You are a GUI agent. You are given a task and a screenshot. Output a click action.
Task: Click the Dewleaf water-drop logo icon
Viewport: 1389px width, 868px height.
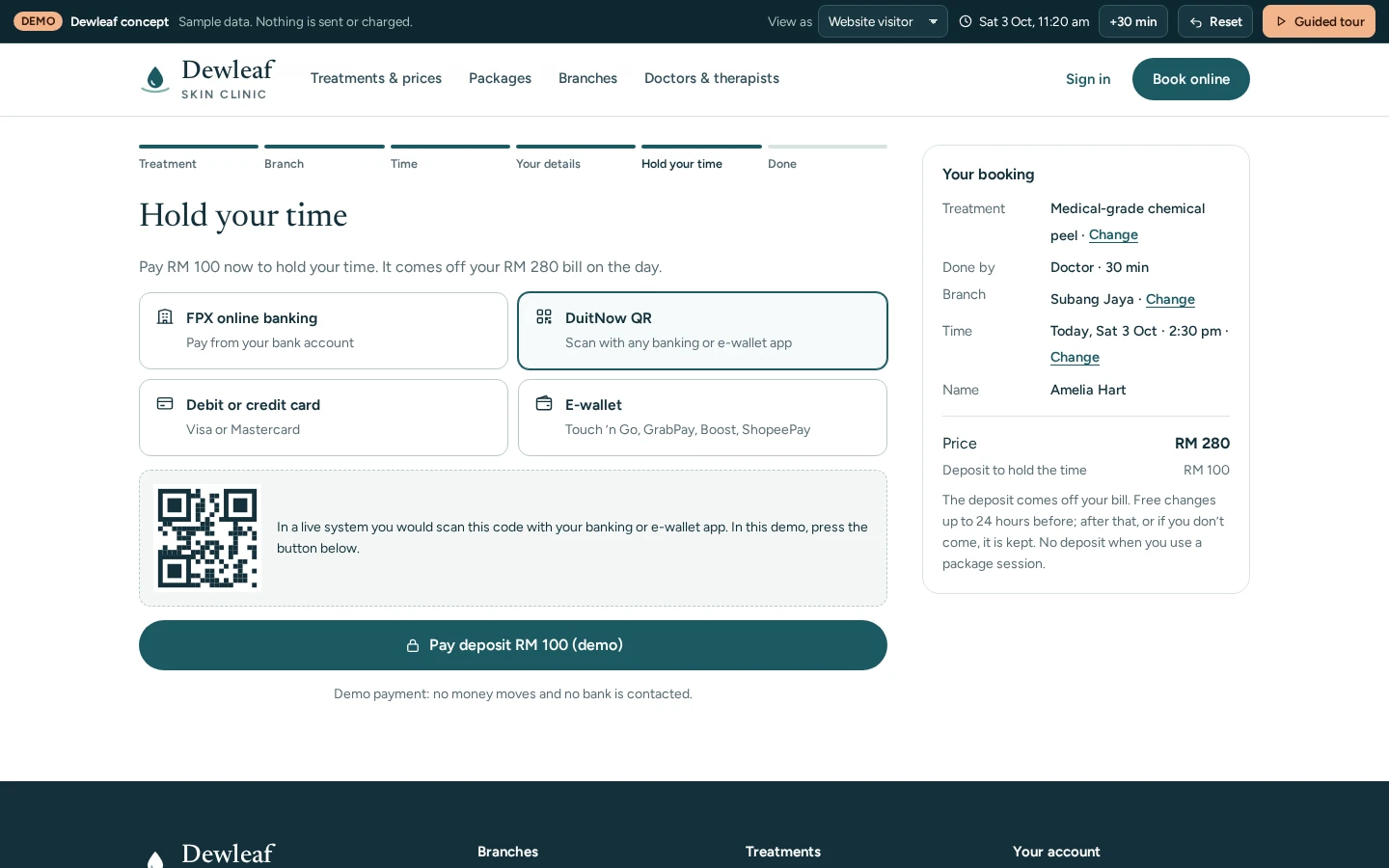(x=154, y=79)
